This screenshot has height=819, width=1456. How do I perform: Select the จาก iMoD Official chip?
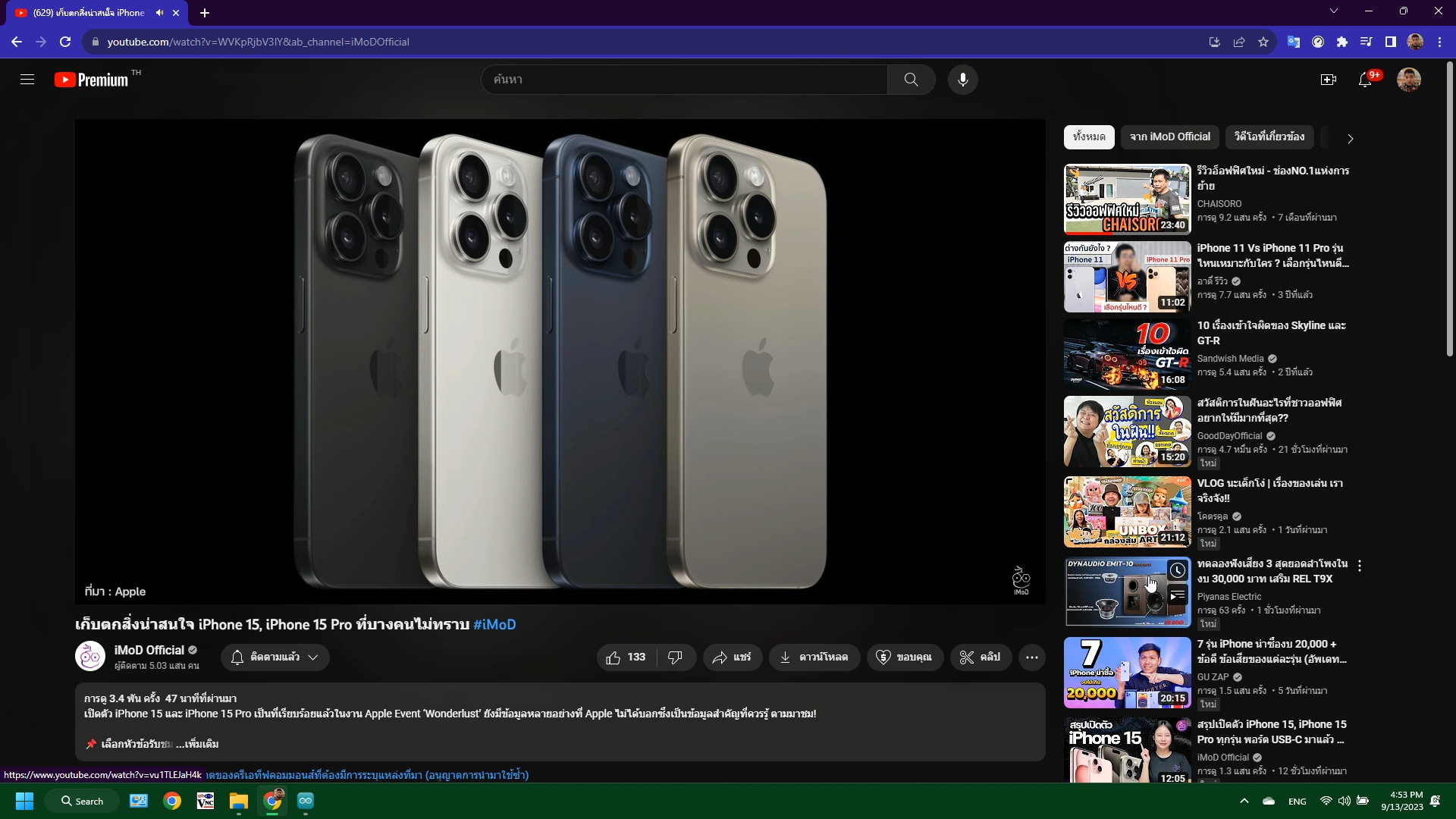click(x=1170, y=136)
